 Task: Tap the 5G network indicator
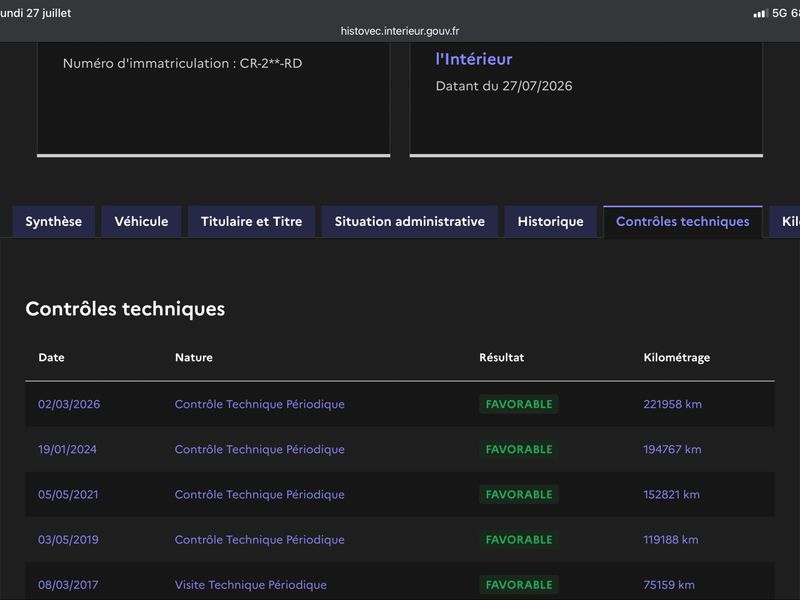[x=779, y=13]
